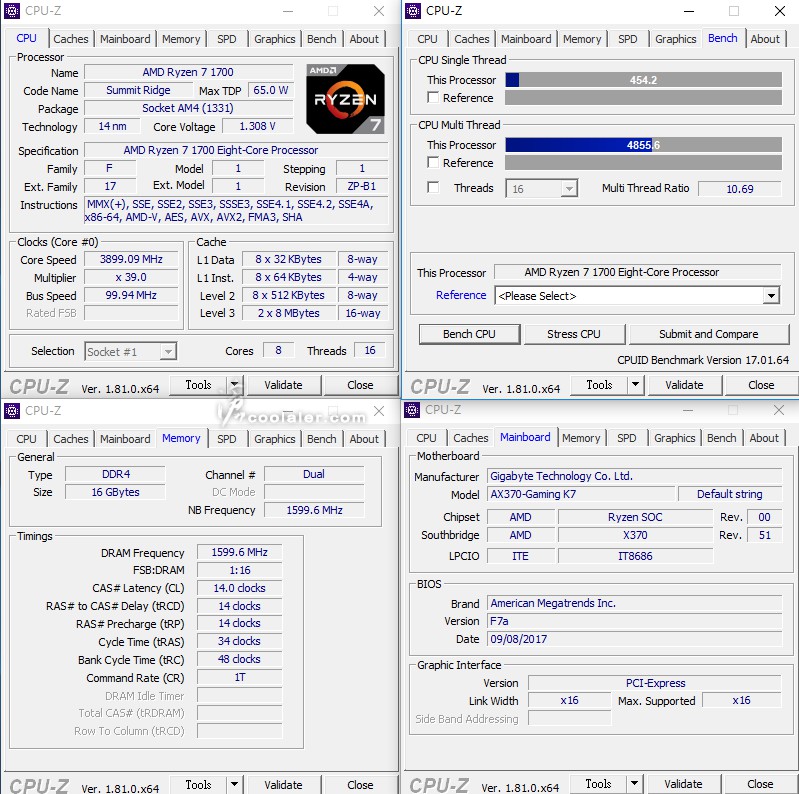Expand Tools dropdown arrow in CPU window
The image size is (799, 794).
pos(234,385)
